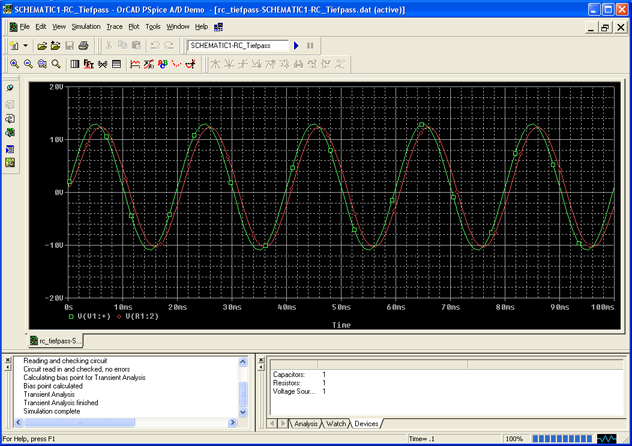Switch to the Watch tab

pos(337,424)
